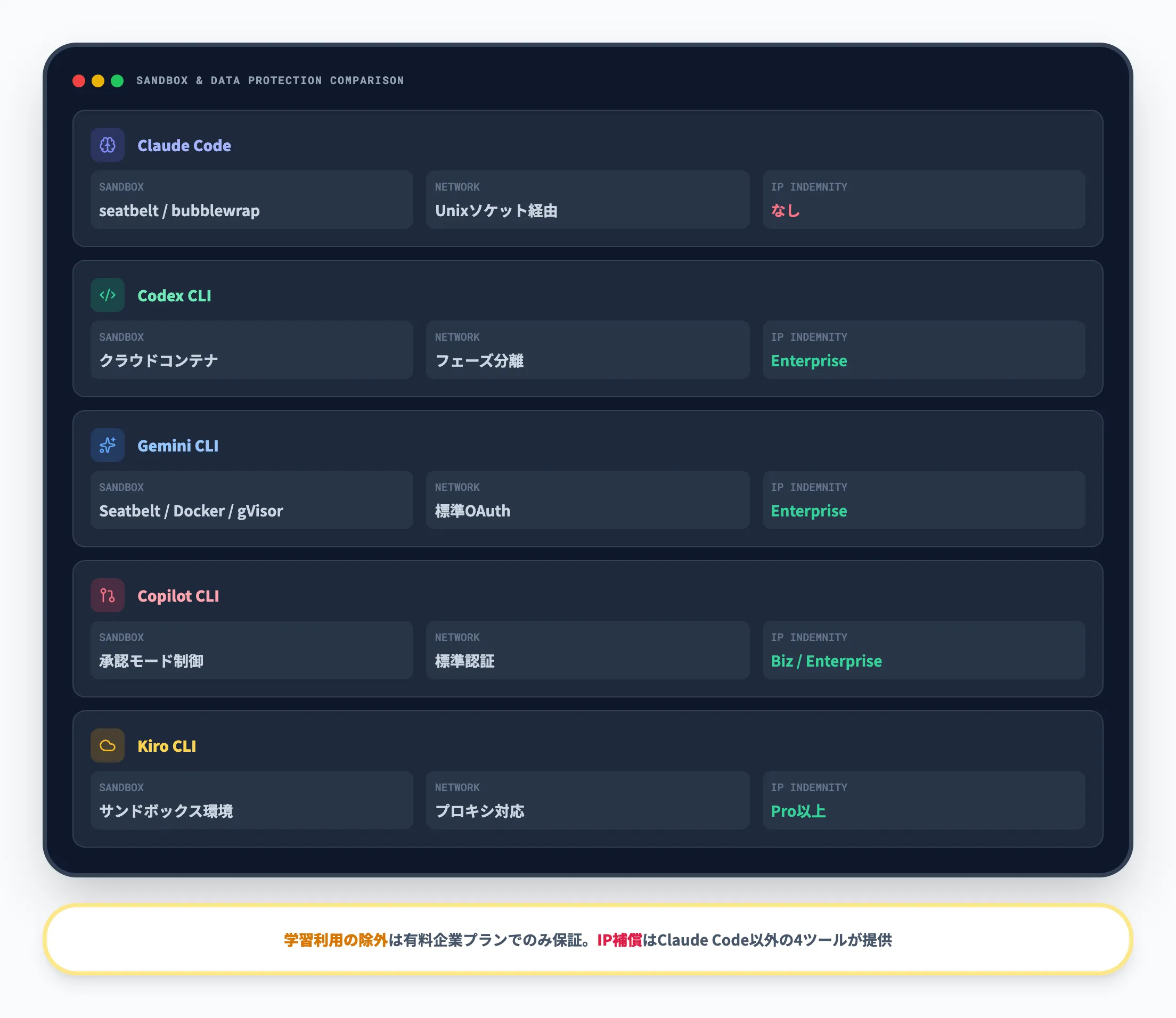This screenshot has width=1176, height=1018.
Task: Click the Codex CLI title label
Action: (174, 295)
